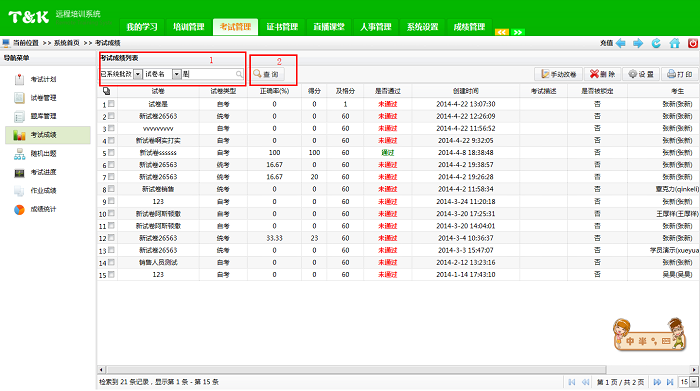This screenshot has width=700, height=391.
Task: Check row 5 新试卷ssssss checkbox
Action: [x=111, y=152]
